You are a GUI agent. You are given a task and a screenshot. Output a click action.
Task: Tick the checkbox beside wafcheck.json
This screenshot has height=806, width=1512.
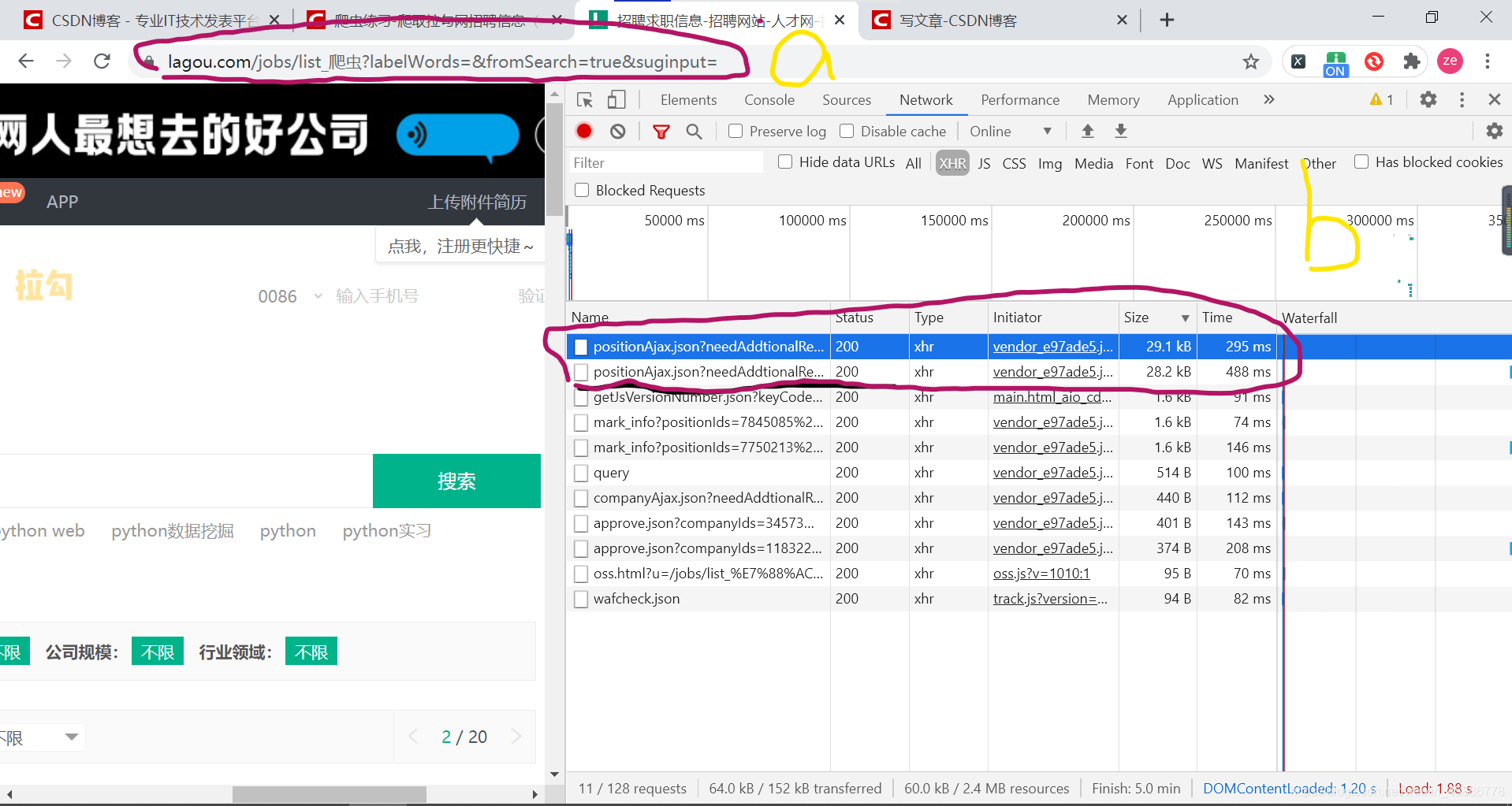coord(581,599)
